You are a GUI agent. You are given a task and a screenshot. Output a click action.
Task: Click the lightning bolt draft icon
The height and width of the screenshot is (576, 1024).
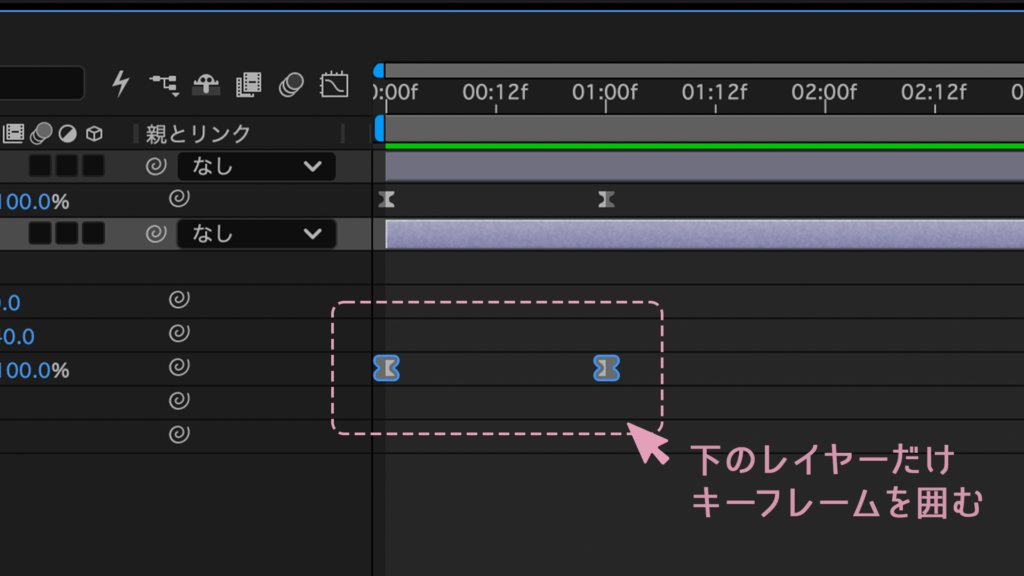click(x=121, y=84)
